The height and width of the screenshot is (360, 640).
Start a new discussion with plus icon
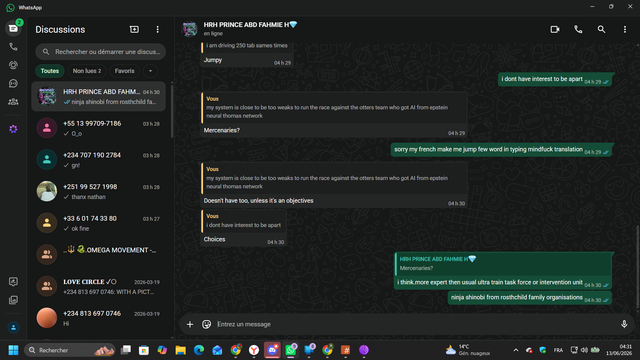click(134, 29)
